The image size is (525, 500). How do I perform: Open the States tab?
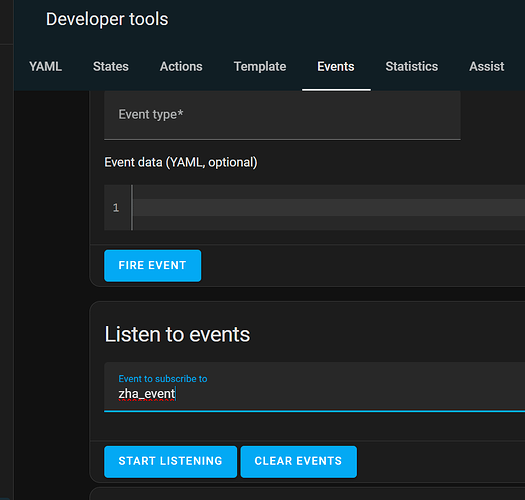pos(111,67)
